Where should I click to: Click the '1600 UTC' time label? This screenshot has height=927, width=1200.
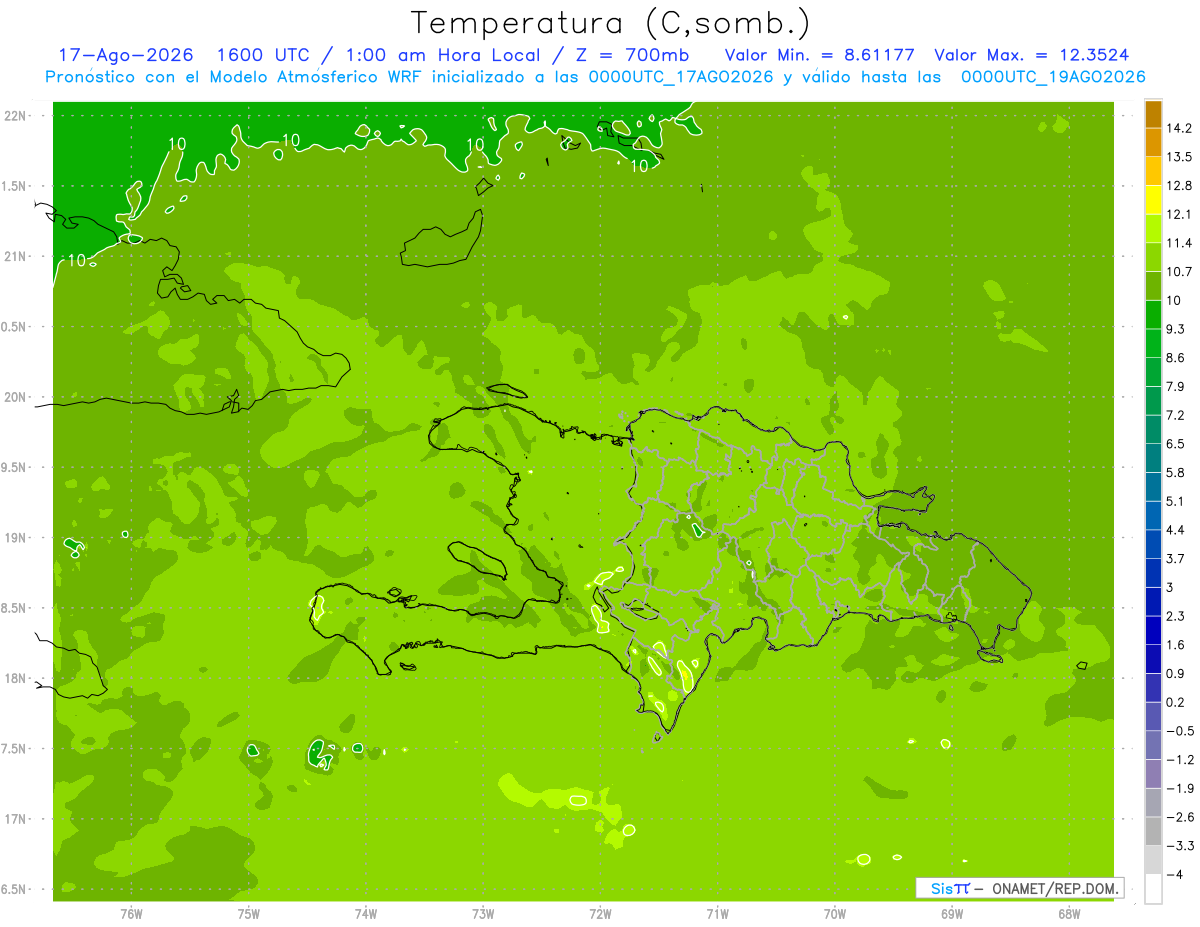pos(264,55)
